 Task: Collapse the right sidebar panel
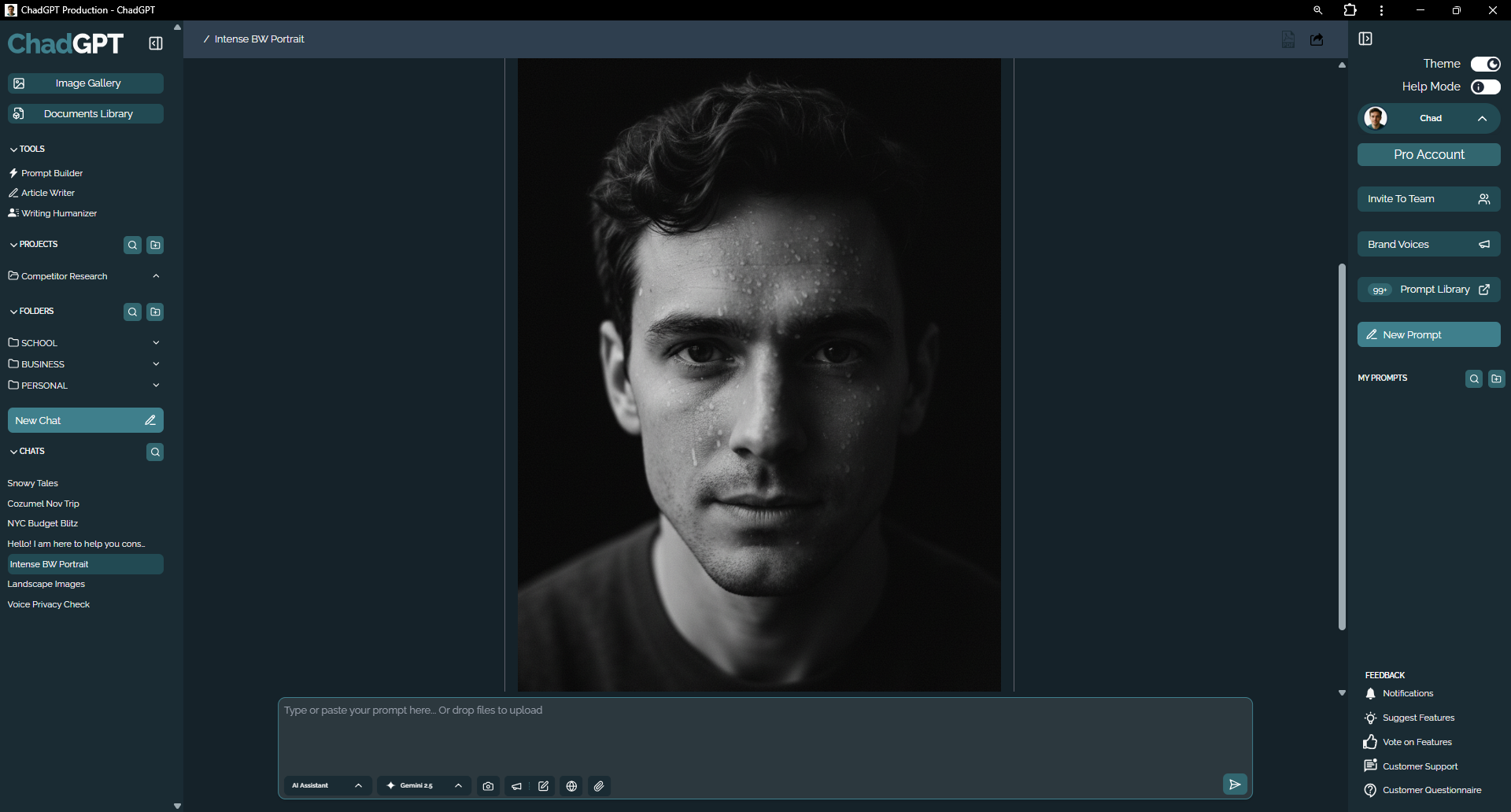point(1366,38)
